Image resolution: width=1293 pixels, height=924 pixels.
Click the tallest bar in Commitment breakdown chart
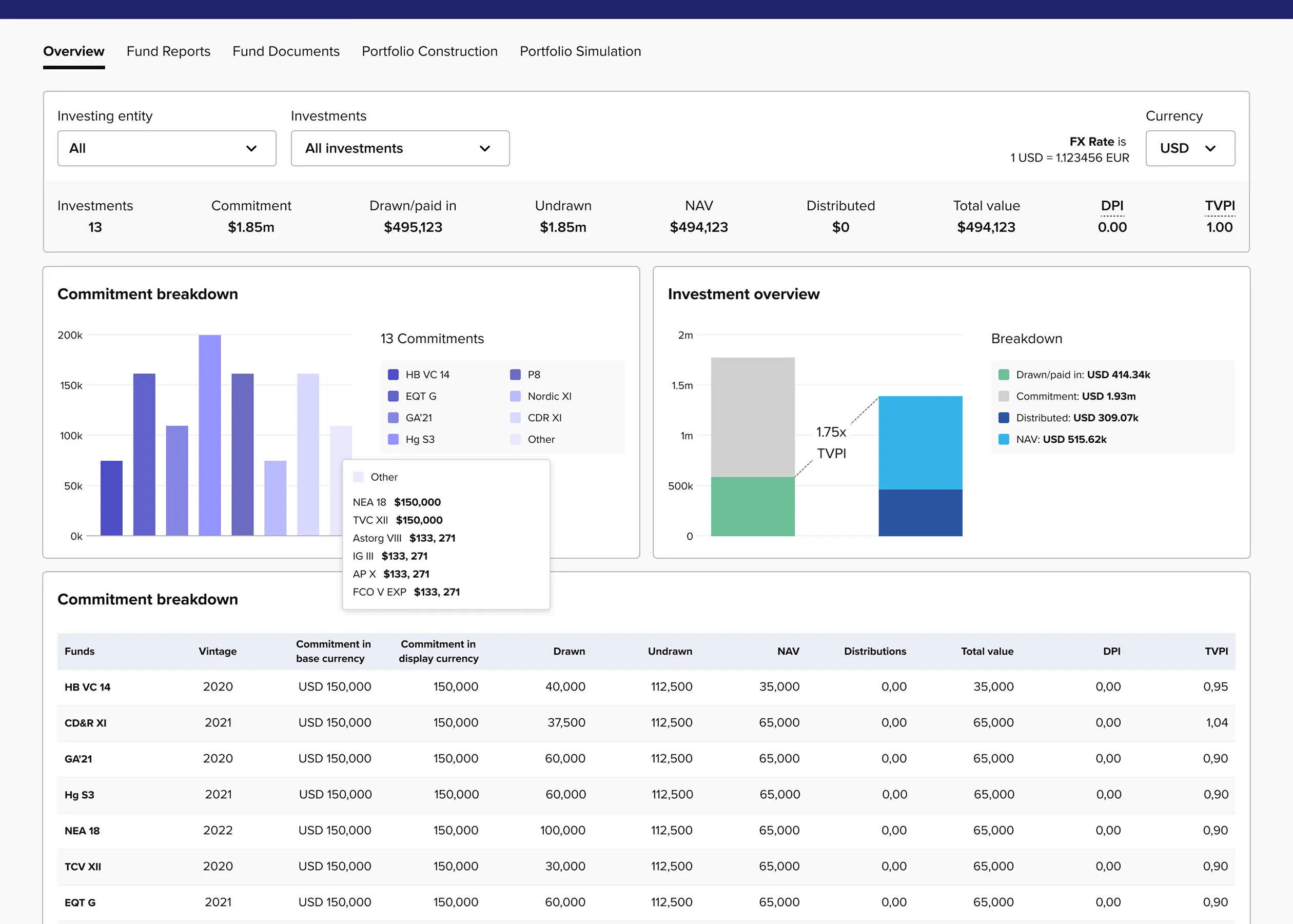coord(209,435)
